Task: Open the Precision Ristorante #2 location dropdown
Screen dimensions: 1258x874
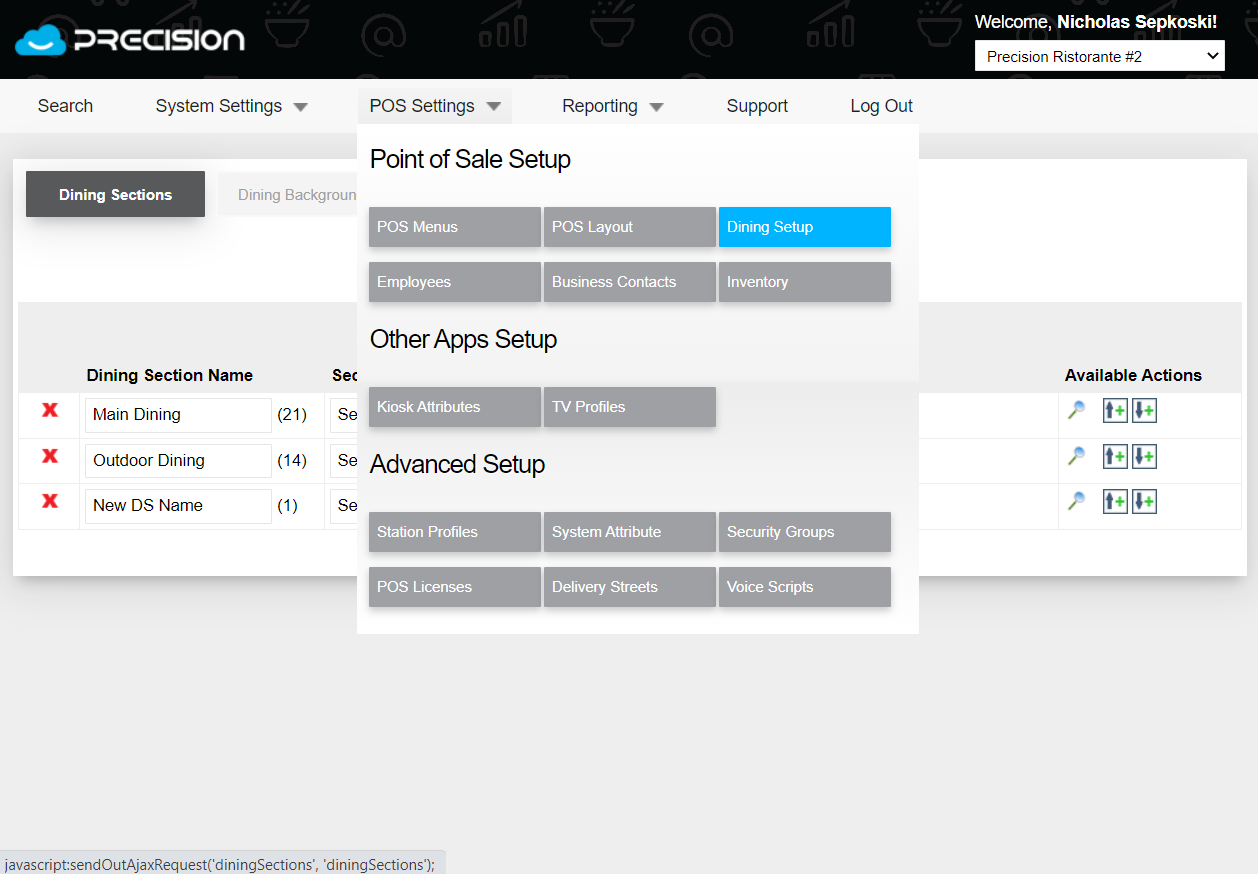Action: click(1100, 57)
